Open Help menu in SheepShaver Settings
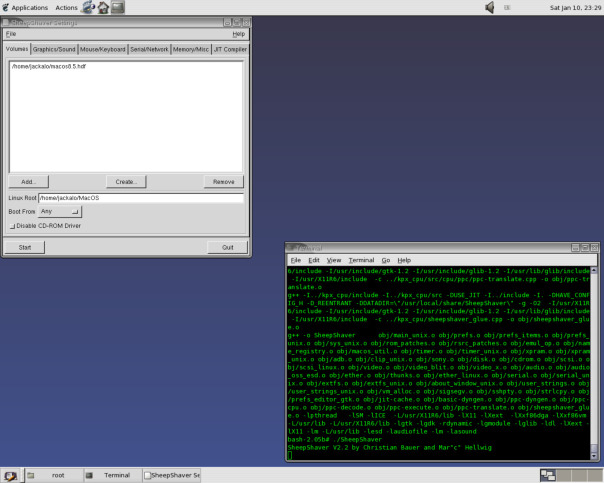The height and width of the screenshot is (483, 604). coord(238,34)
